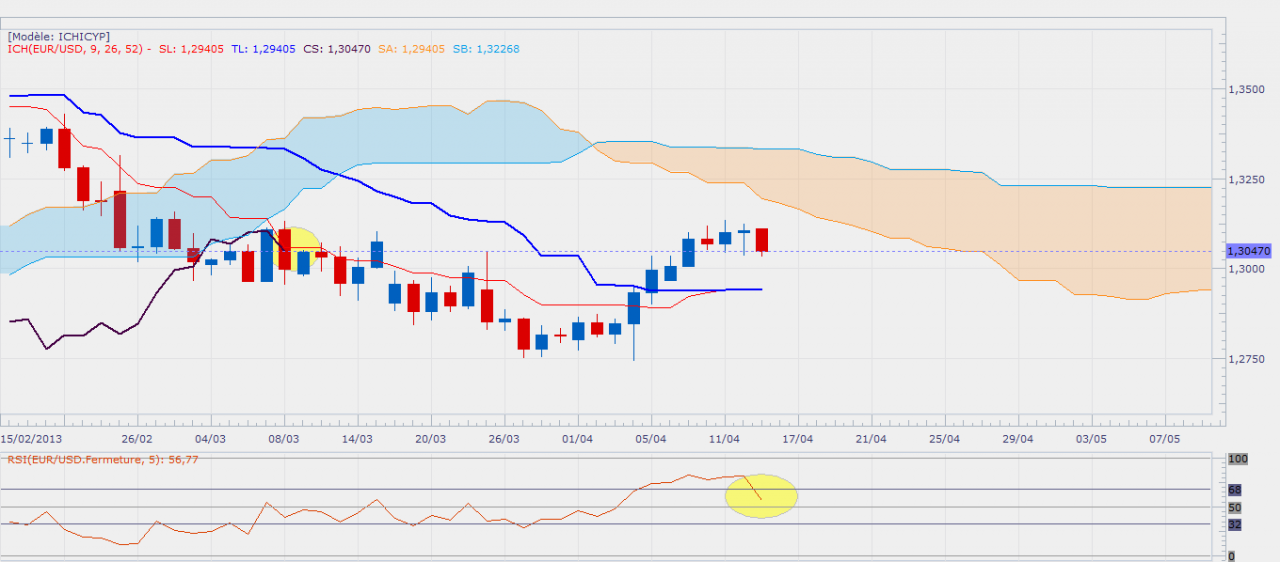
Task: Click the 04/03 date axis label
Action: [x=210, y=439]
